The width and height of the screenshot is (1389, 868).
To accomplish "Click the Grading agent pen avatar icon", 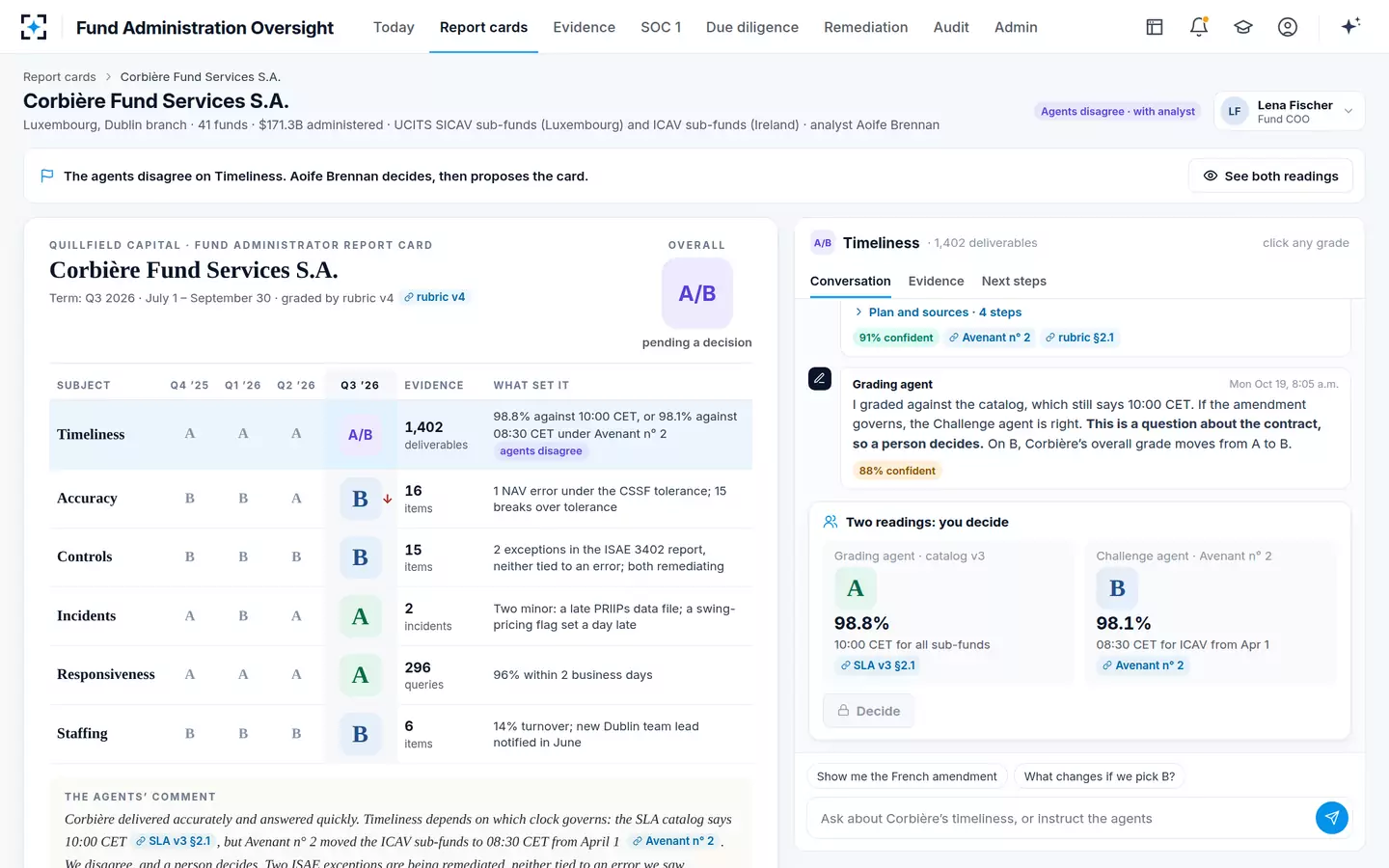I will [819, 379].
